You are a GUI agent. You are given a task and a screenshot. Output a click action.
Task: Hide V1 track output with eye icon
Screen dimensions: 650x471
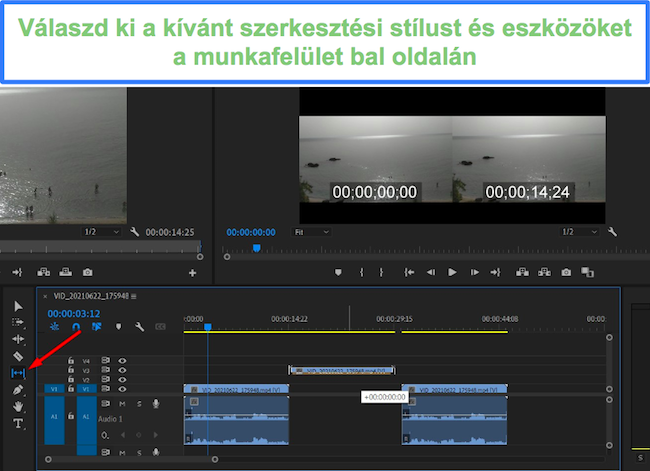click(x=122, y=389)
